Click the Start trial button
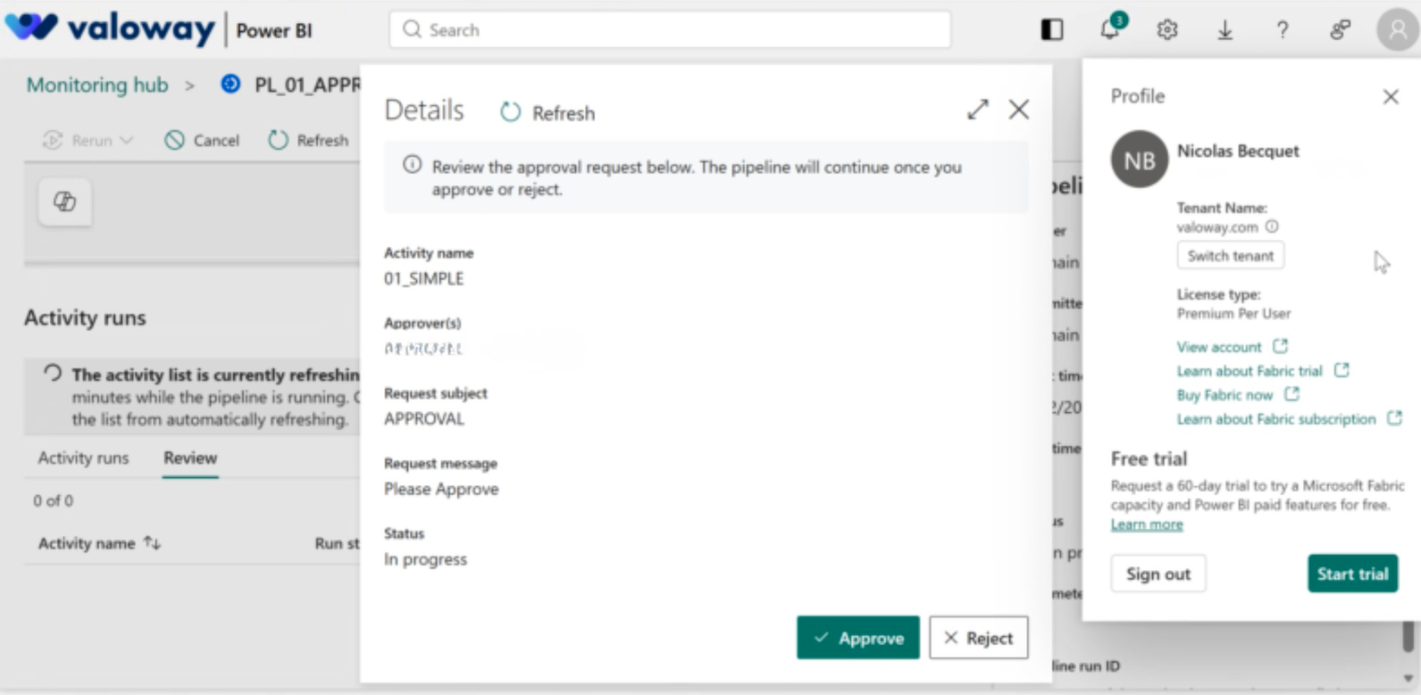Viewport: 1421px width, 695px height. pos(1352,574)
